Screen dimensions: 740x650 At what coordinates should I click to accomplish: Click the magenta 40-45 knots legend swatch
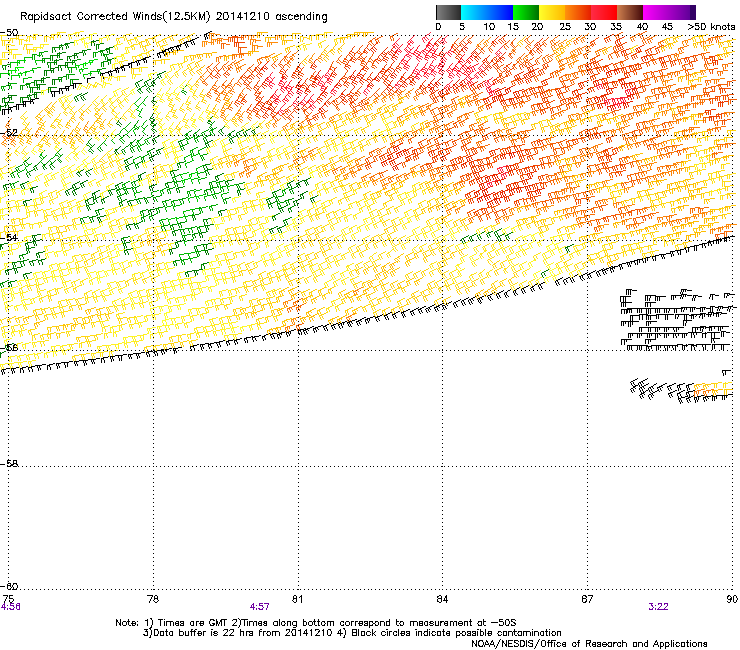click(x=656, y=12)
